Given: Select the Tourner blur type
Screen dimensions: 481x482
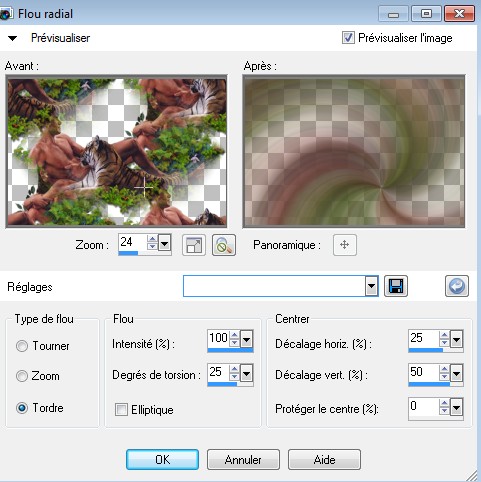Looking at the screenshot, I should 22,346.
